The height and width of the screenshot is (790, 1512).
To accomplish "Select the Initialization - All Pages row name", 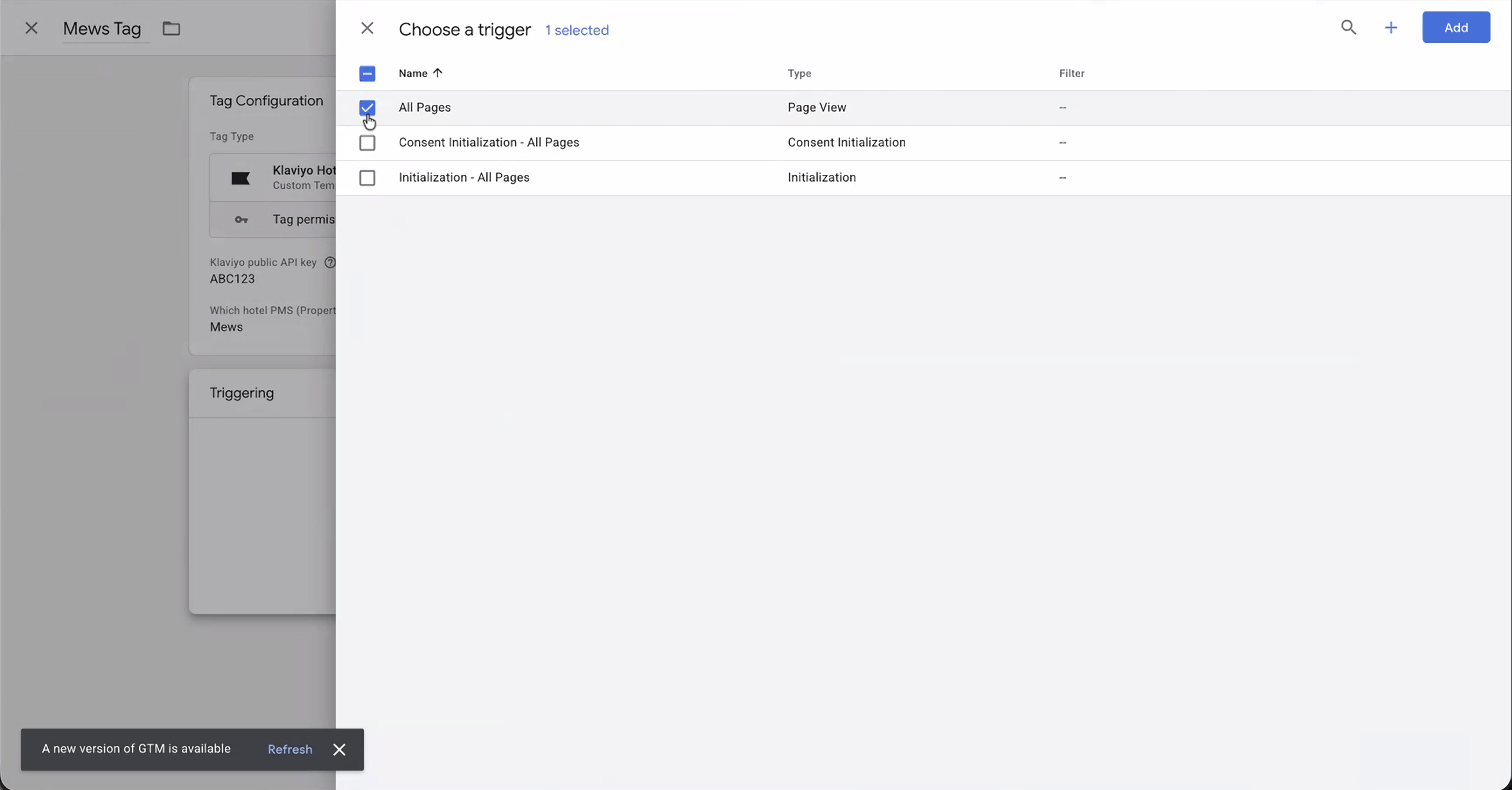I will 464,177.
